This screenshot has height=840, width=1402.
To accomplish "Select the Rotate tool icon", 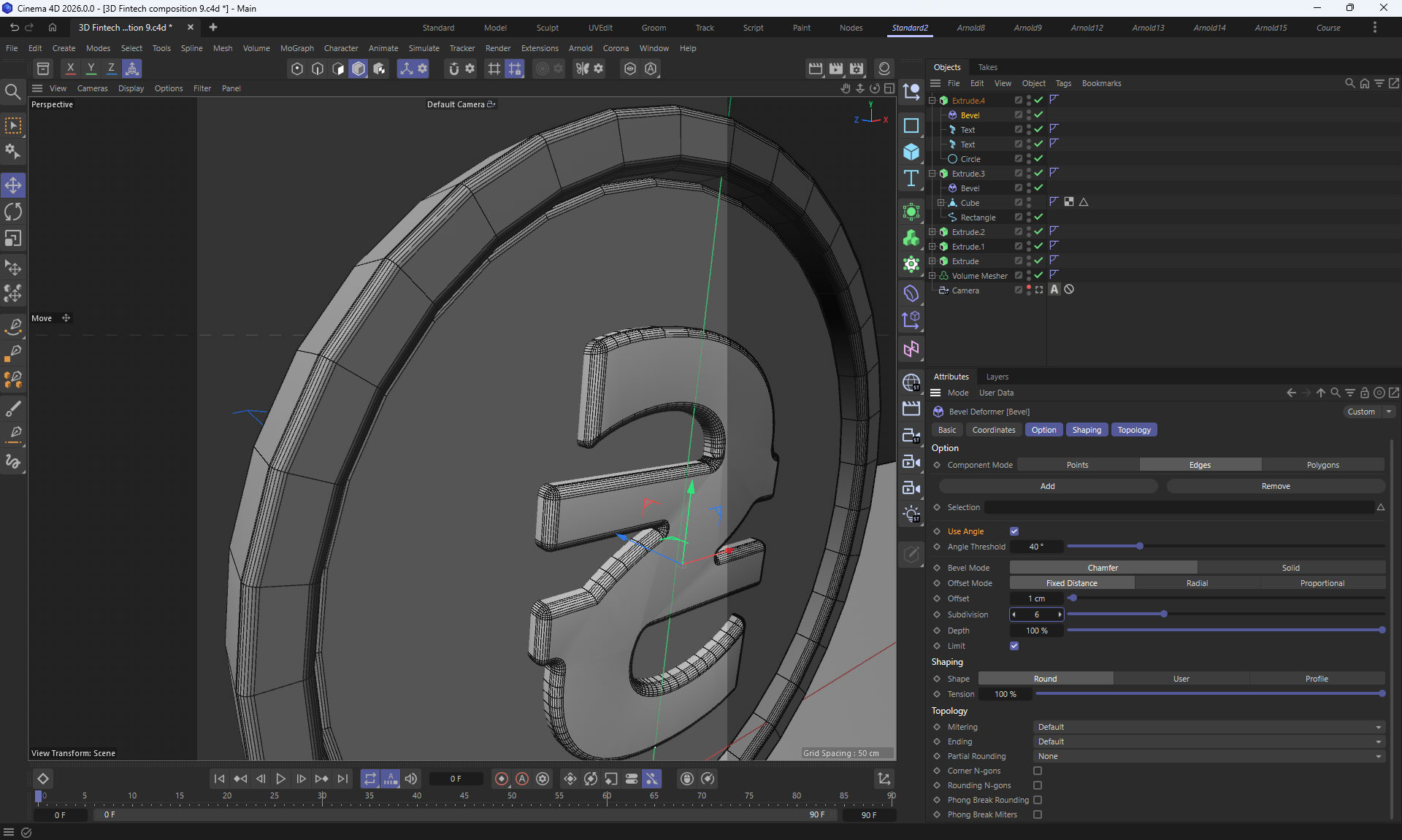I will coord(13,212).
